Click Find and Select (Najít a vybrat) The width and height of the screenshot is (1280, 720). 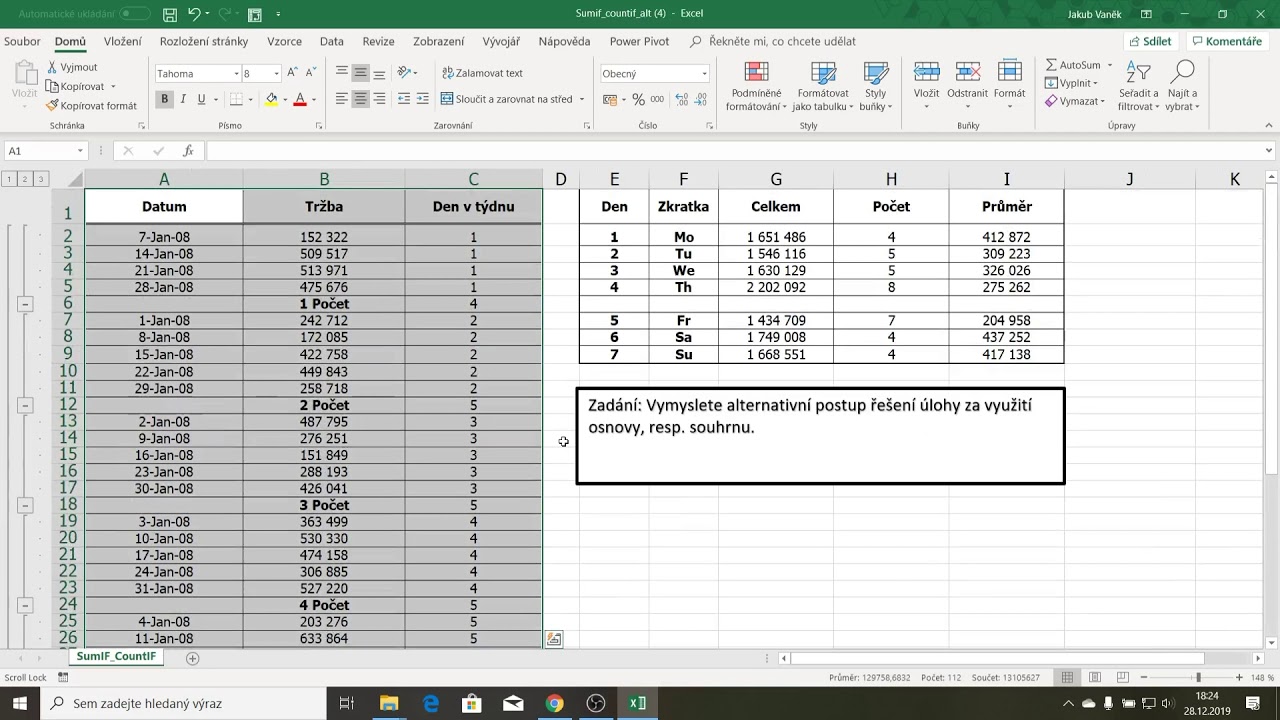click(1182, 87)
